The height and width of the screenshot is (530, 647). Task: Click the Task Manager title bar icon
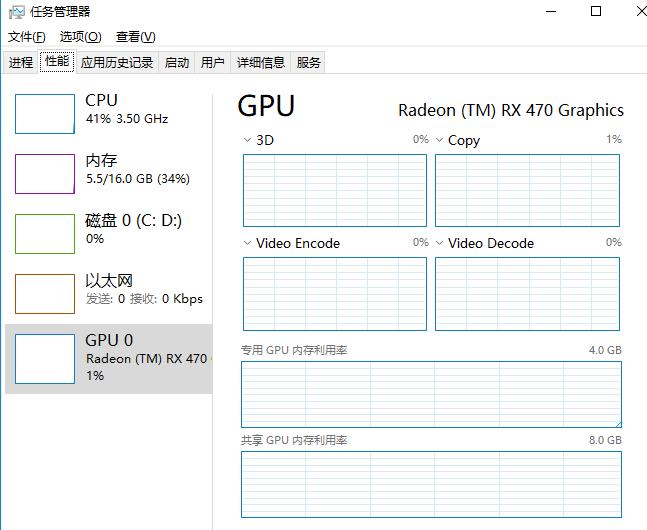(17, 12)
